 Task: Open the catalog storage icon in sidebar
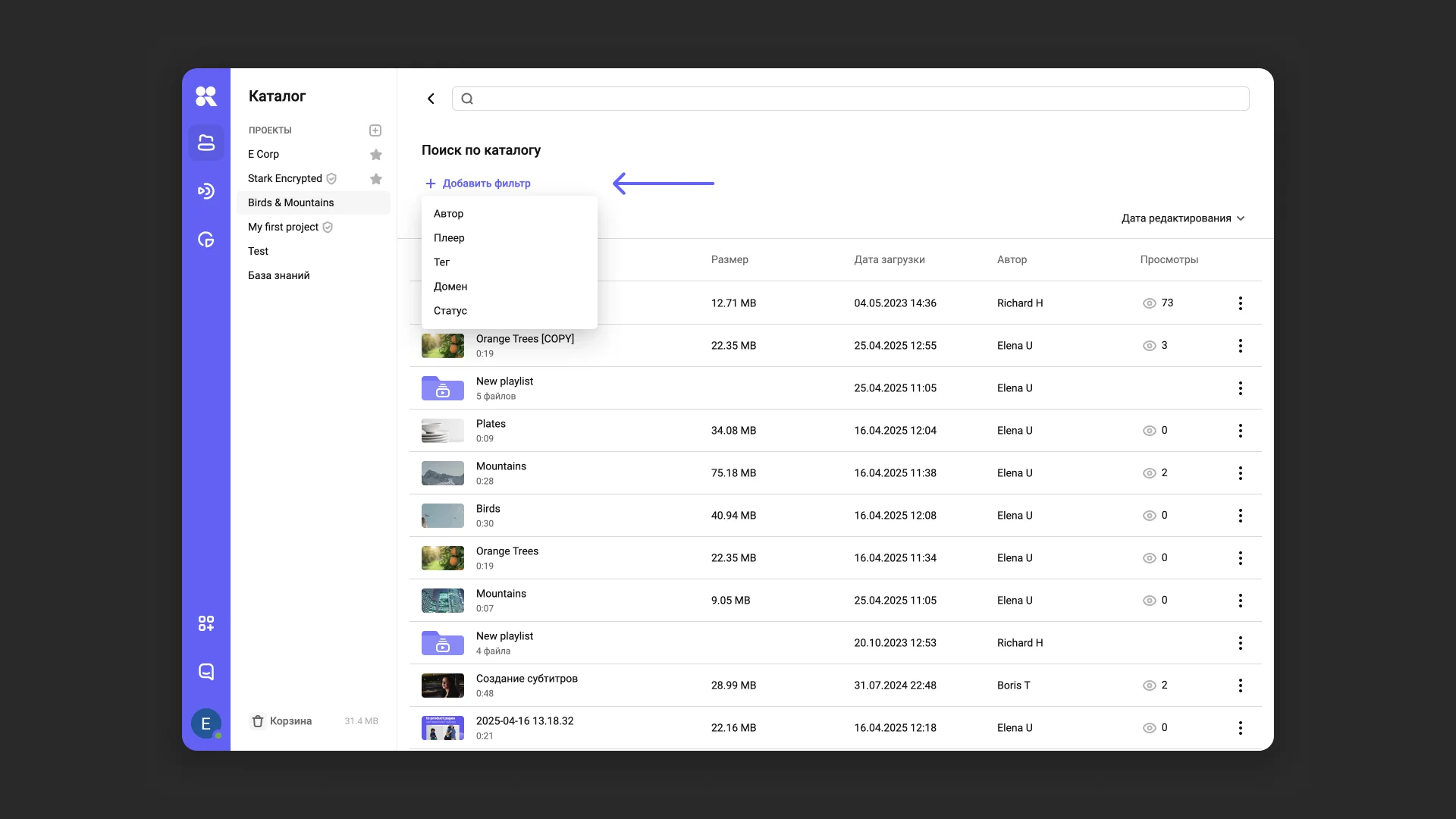pos(206,143)
